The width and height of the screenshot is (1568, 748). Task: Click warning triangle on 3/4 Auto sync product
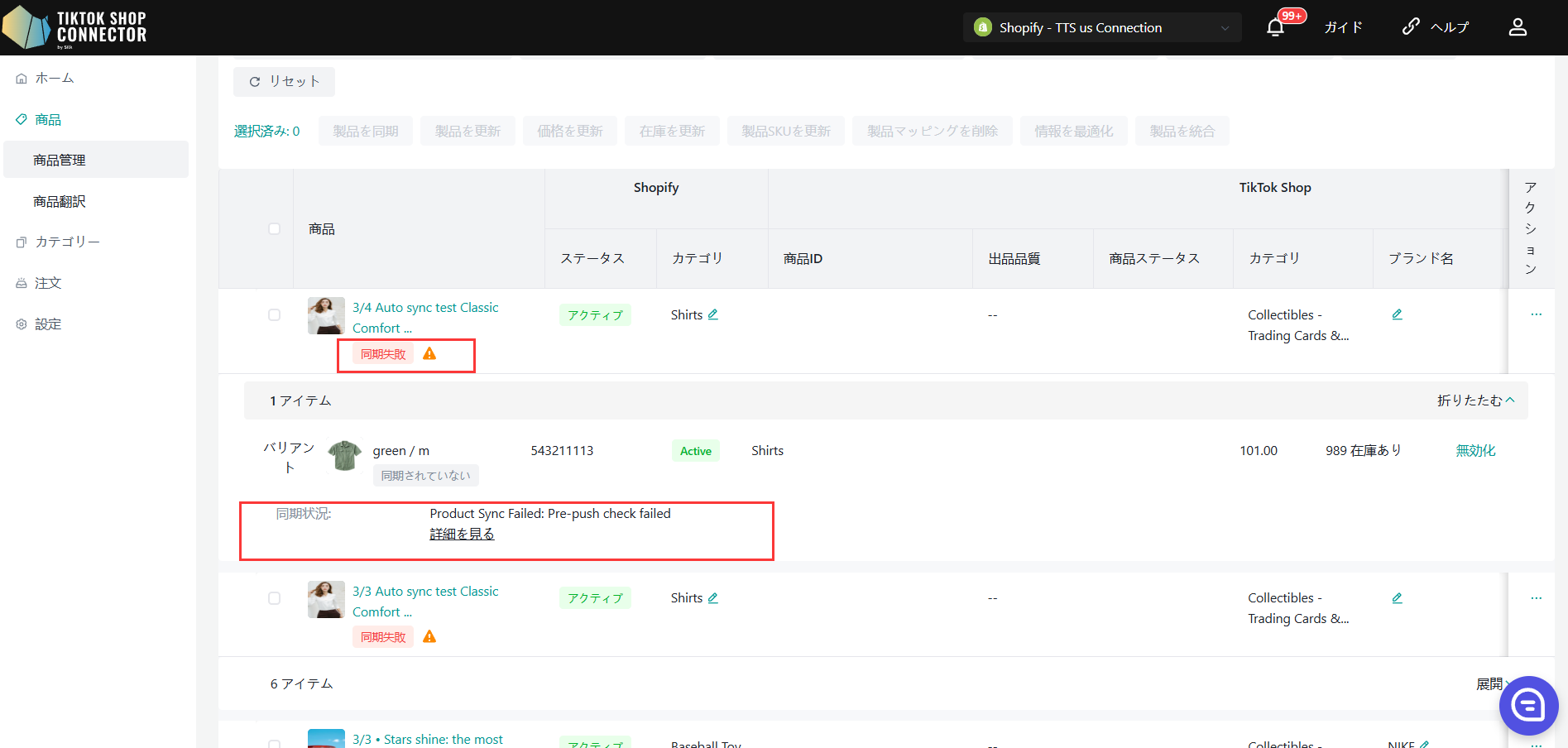(x=429, y=353)
